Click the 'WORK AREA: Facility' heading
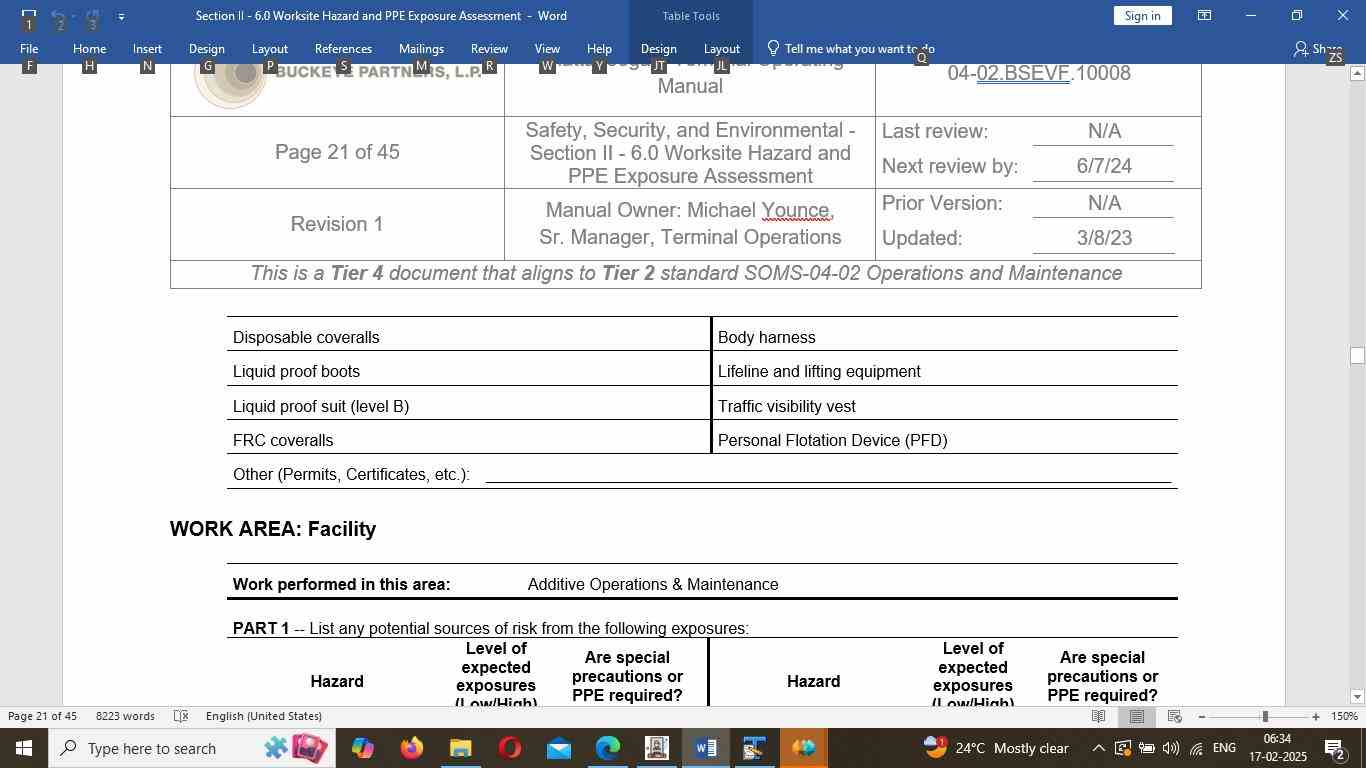Viewport: 1366px width, 768px height. click(x=273, y=529)
